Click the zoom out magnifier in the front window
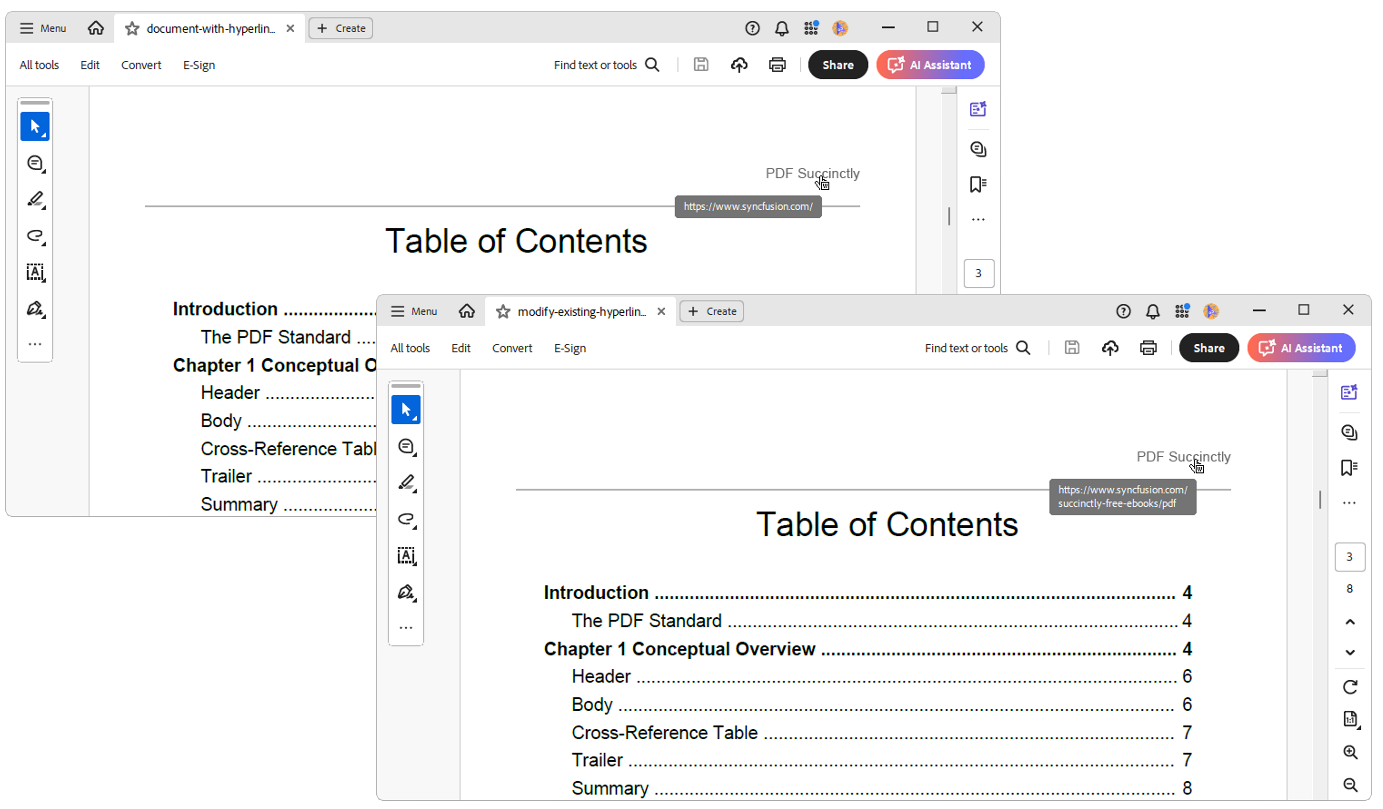This screenshot has height=809, width=1383. [1350, 785]
